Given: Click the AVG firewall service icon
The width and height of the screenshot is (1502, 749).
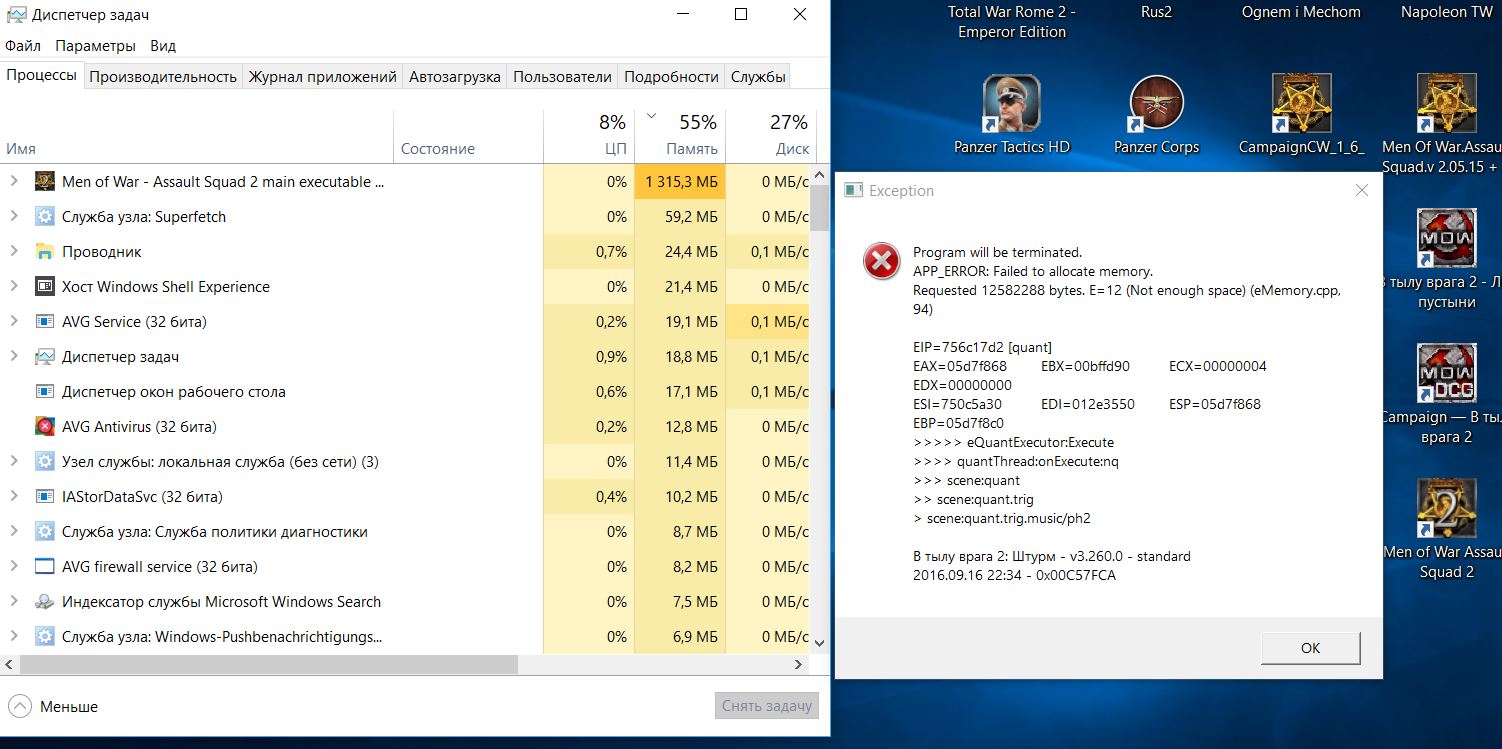Looking at the screenshot, I should tap(45, 566).
